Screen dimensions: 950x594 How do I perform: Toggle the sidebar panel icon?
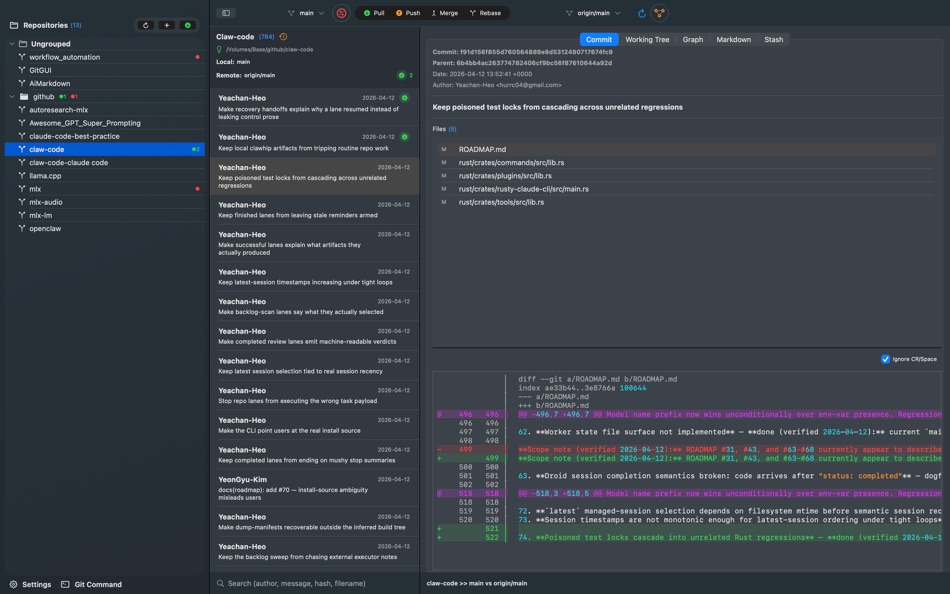[226, 13]
